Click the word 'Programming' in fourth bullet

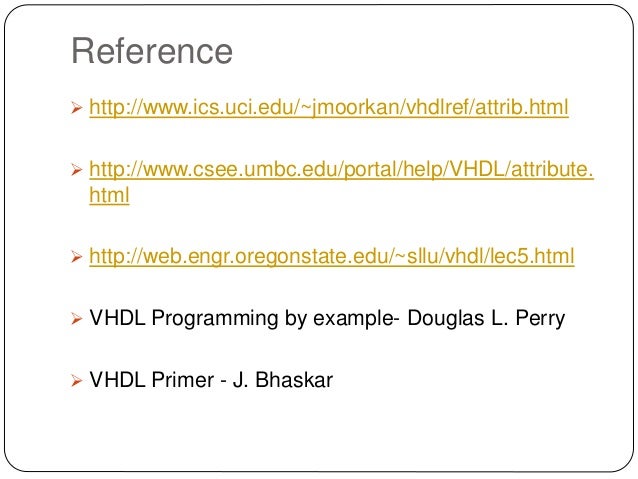215,319
